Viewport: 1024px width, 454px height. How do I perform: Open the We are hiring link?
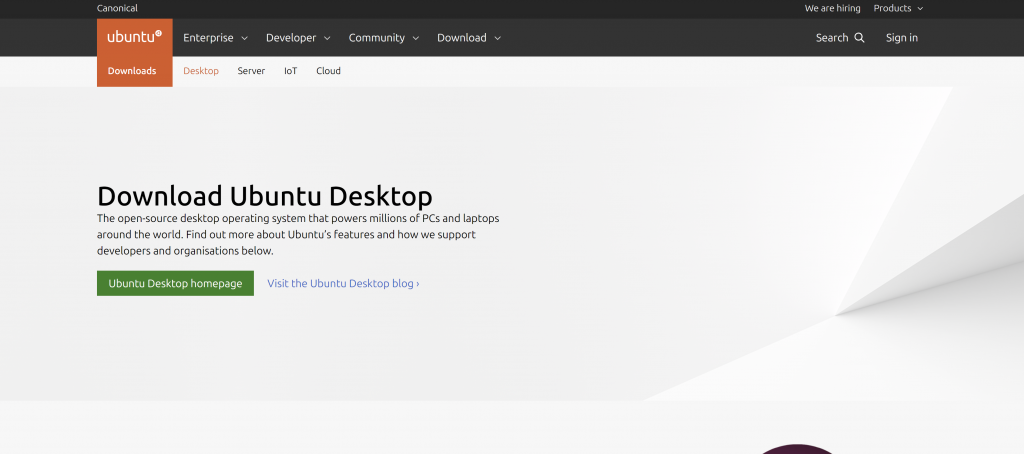[833, 8]
